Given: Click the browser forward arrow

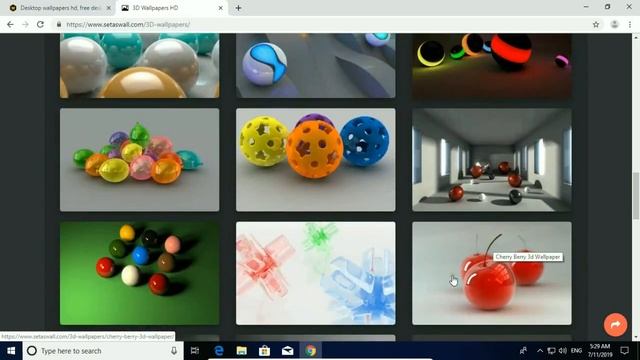Looking at the screenshot, I should click(x=25, y=24).
